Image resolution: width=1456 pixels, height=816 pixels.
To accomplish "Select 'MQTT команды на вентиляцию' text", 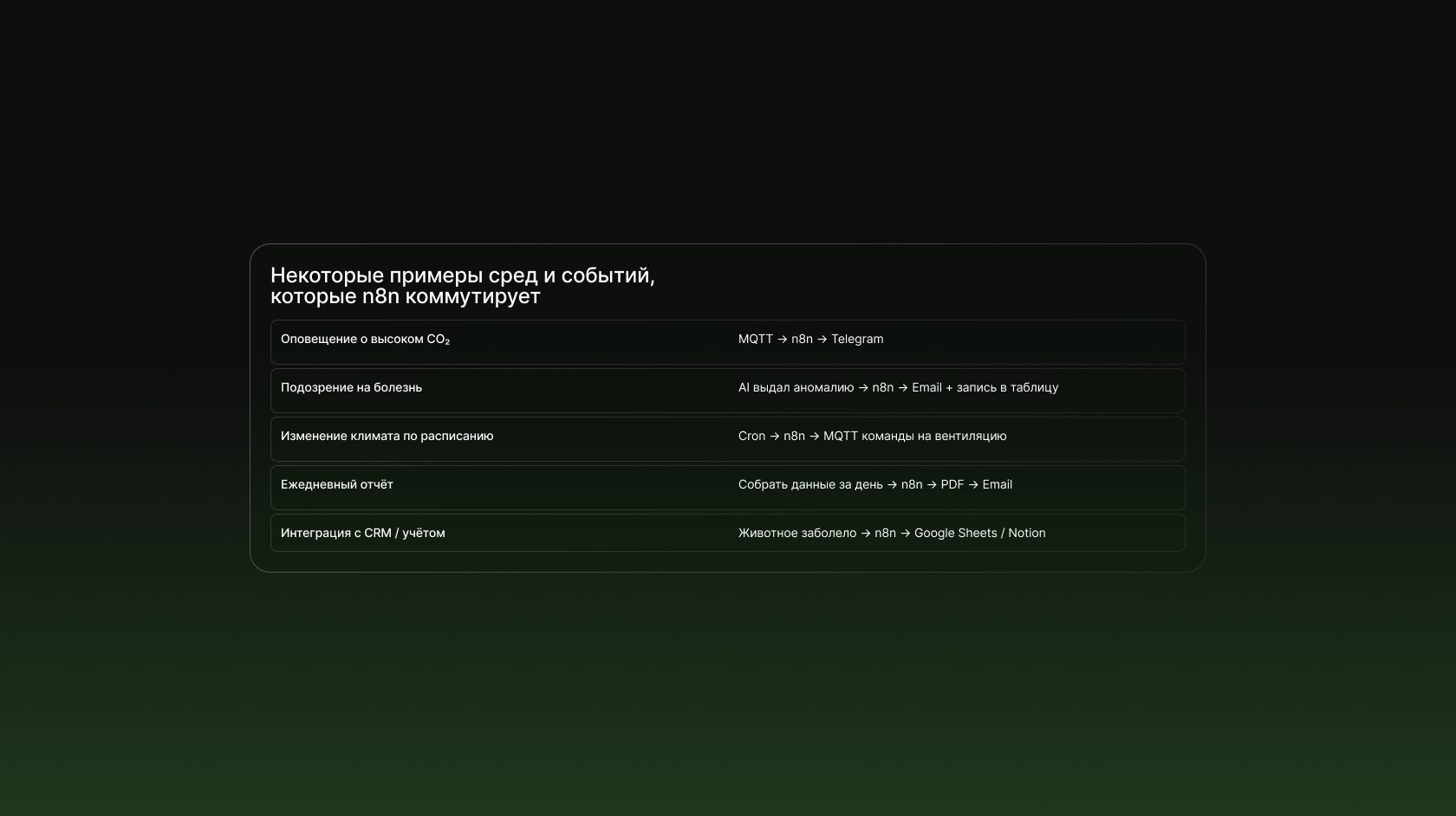I will (914, 437).
